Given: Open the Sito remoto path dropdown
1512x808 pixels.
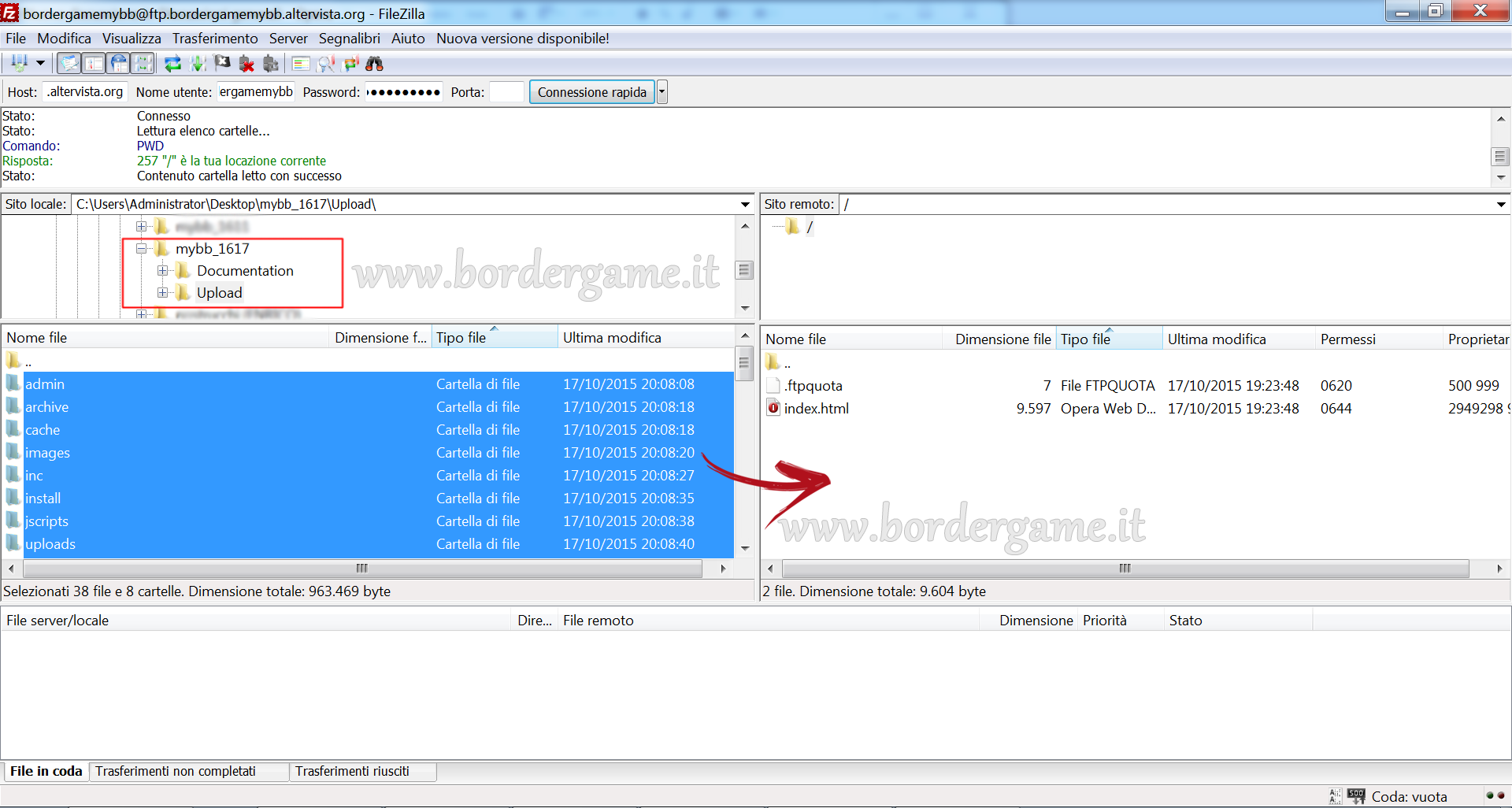Looking at the screenshot, I should [1501, 205].
